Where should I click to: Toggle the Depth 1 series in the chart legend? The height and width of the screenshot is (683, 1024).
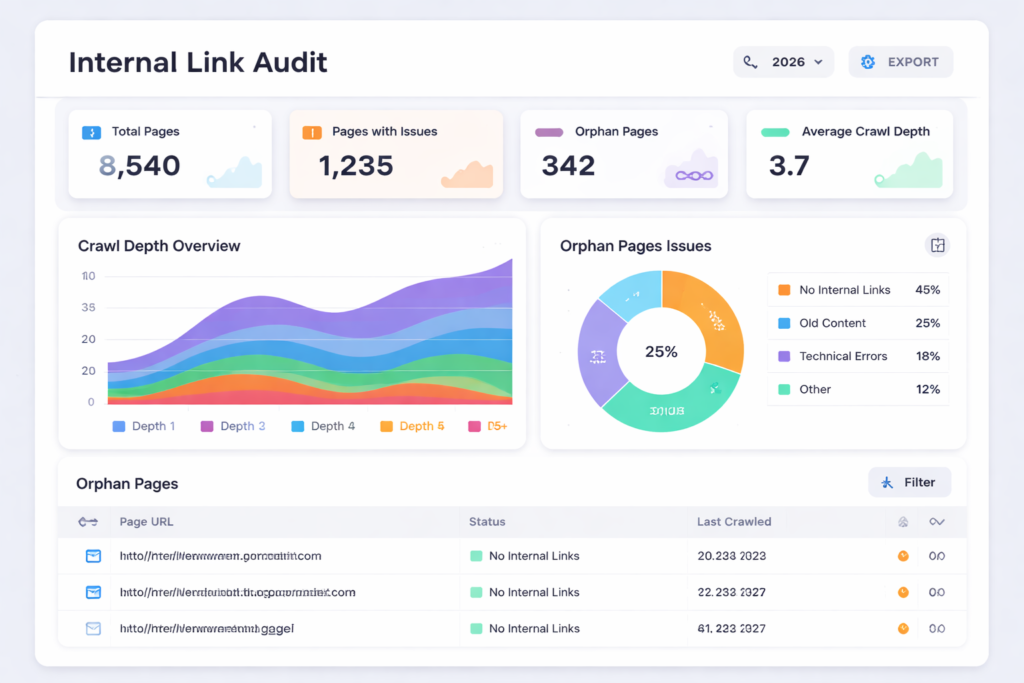(x=145, y=425)
